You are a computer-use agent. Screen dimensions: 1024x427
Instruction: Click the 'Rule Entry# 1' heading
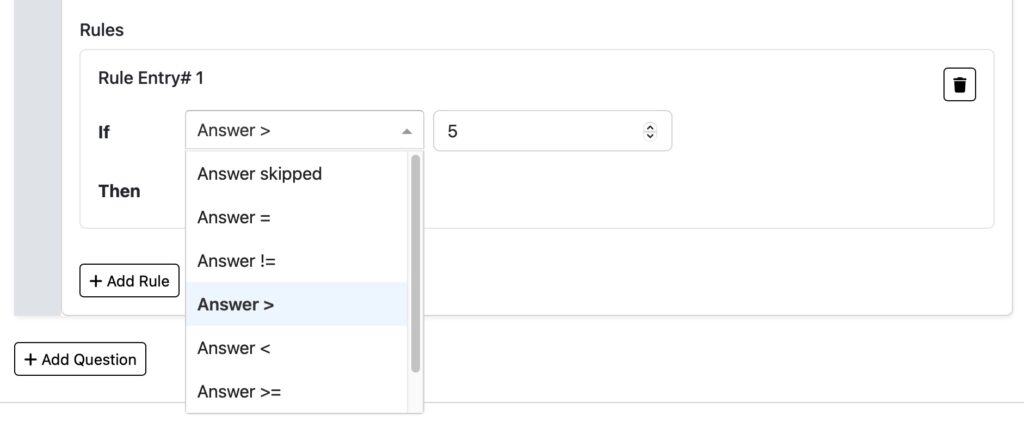(x=151, y=78)
